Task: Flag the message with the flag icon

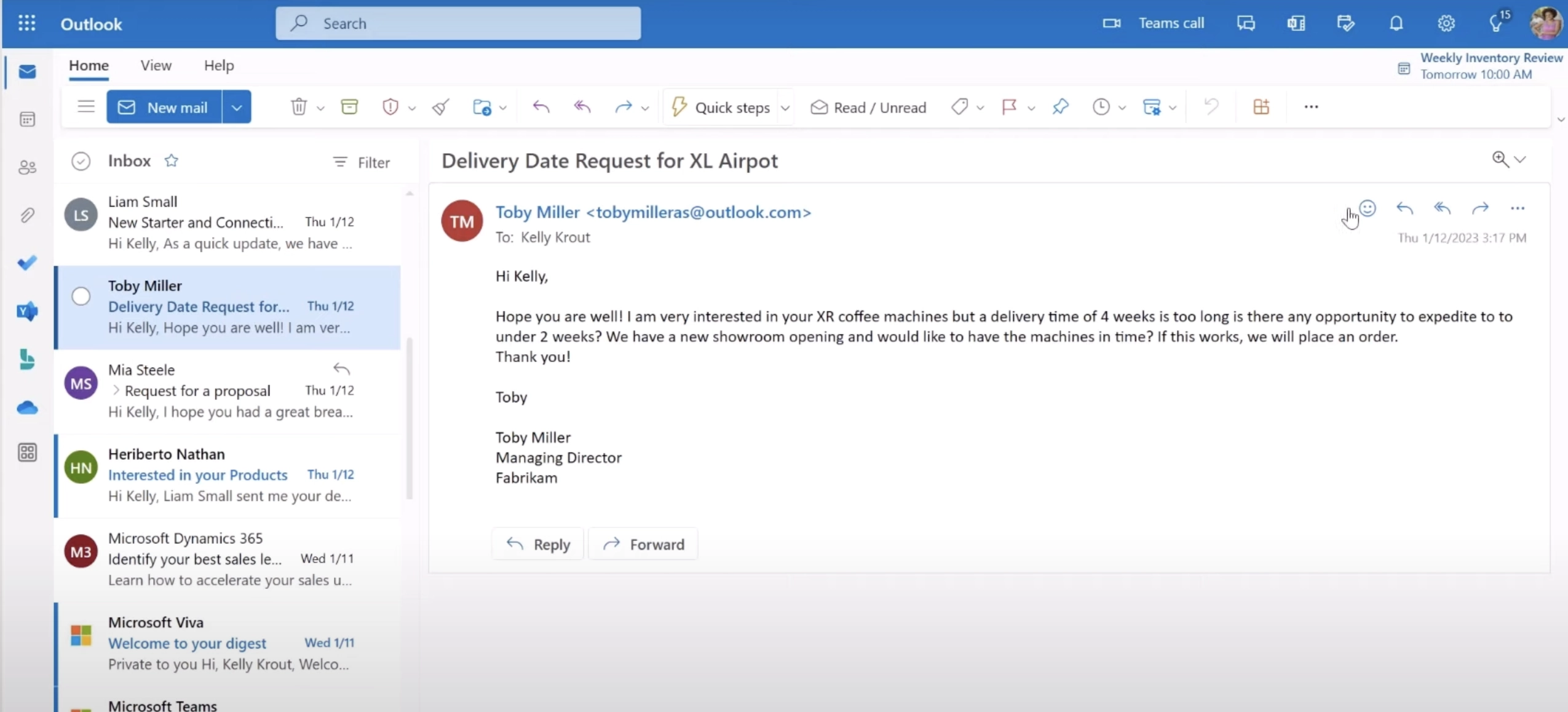Action: [x=1009, y=107]
